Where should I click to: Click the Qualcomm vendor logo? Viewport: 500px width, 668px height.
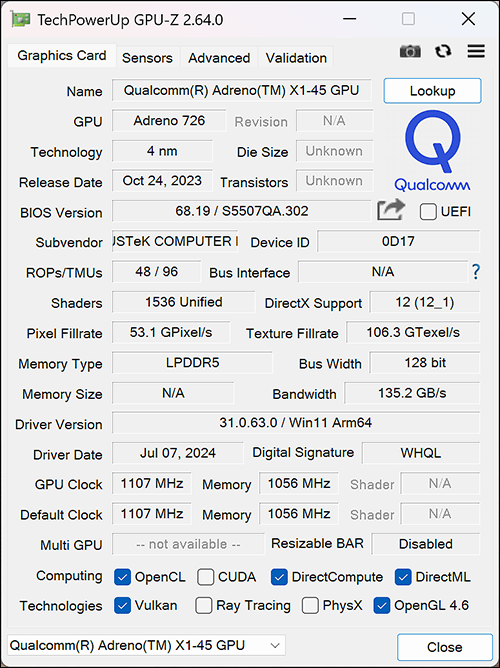click(x=432, y=150)
